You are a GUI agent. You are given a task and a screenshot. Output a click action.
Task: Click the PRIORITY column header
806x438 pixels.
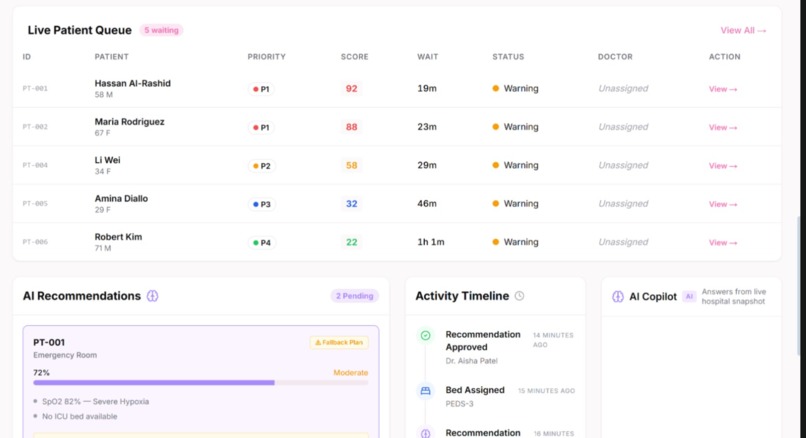pyautogui.click(x=266, y=57)
